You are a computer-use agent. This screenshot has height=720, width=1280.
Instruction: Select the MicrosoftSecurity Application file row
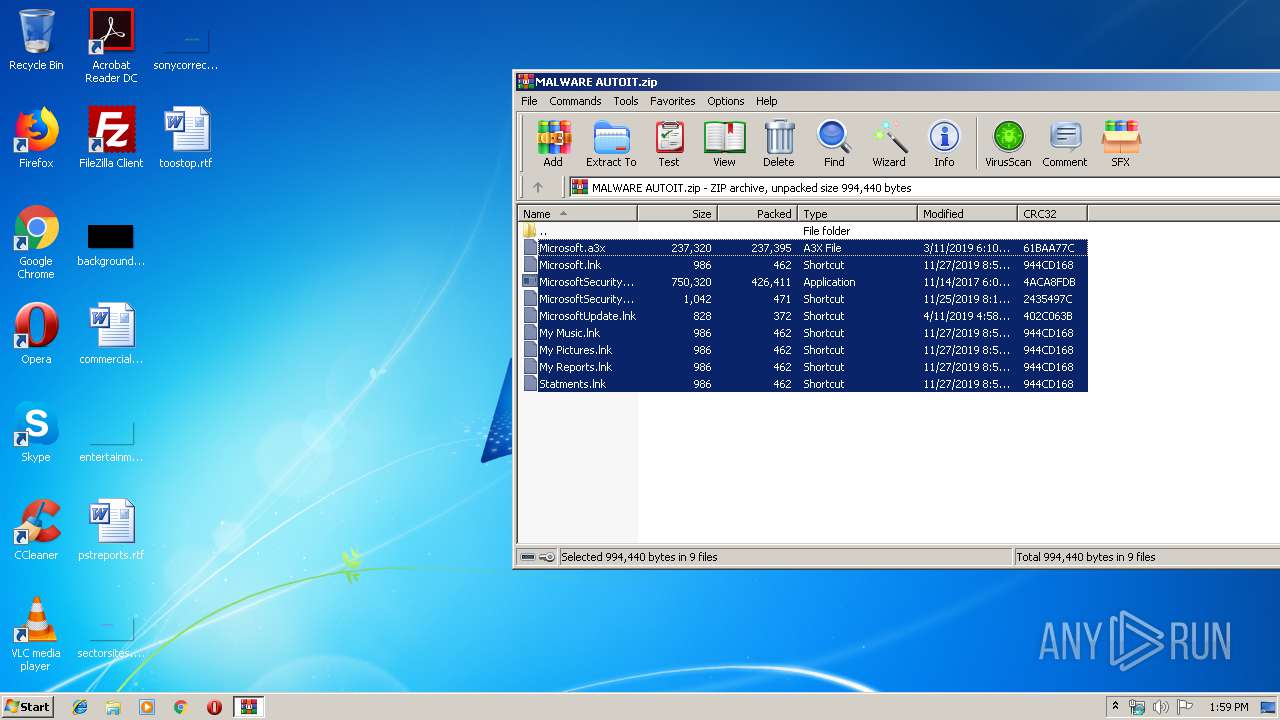803,282
